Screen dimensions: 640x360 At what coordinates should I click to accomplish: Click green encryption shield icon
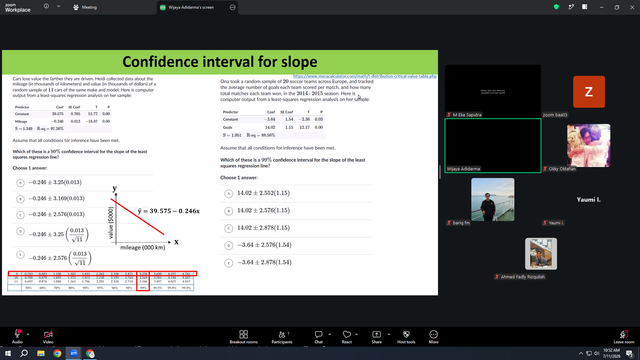click(556, 7)
